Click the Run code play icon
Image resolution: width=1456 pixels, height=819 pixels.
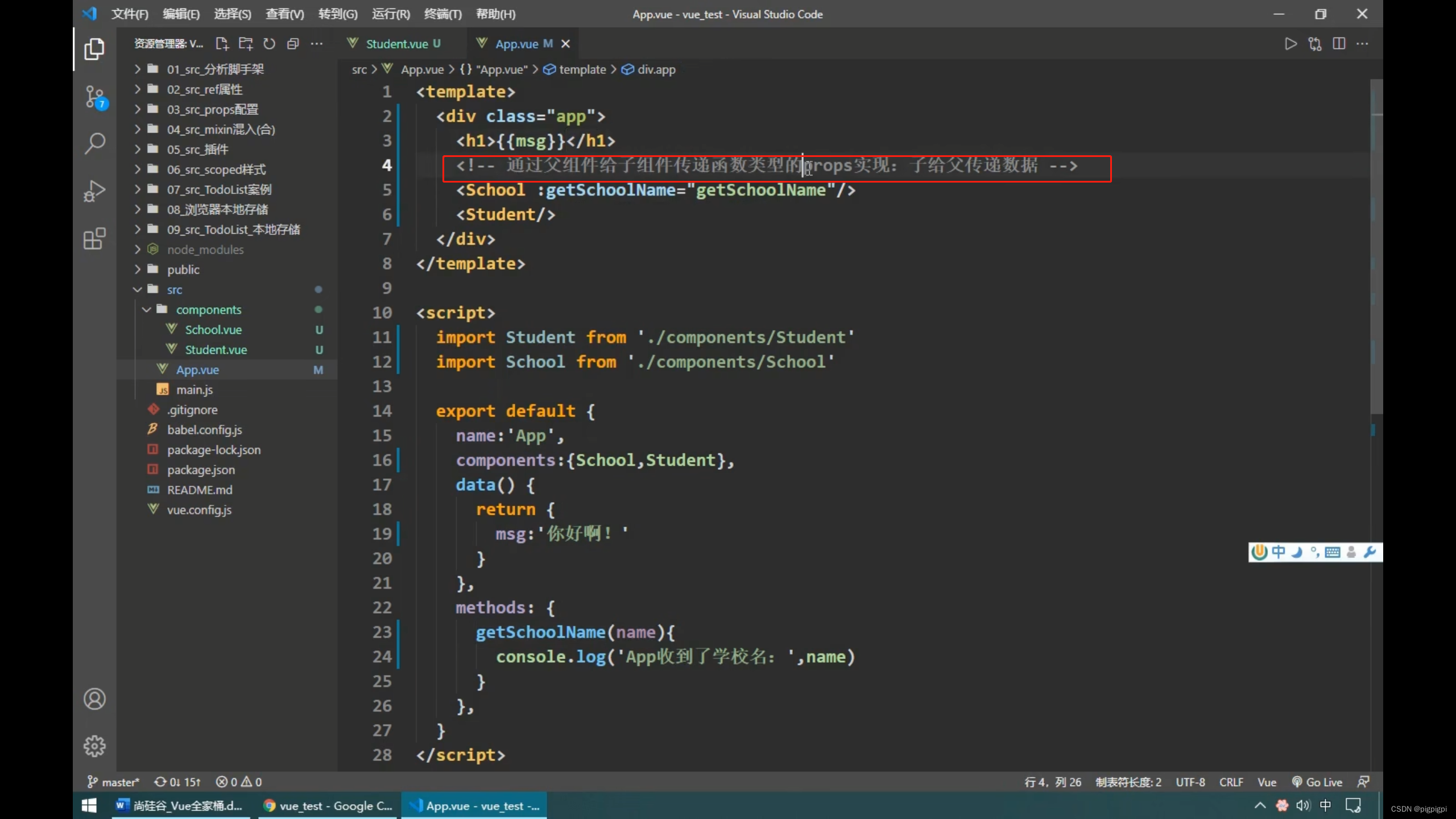coord(1291,44)
